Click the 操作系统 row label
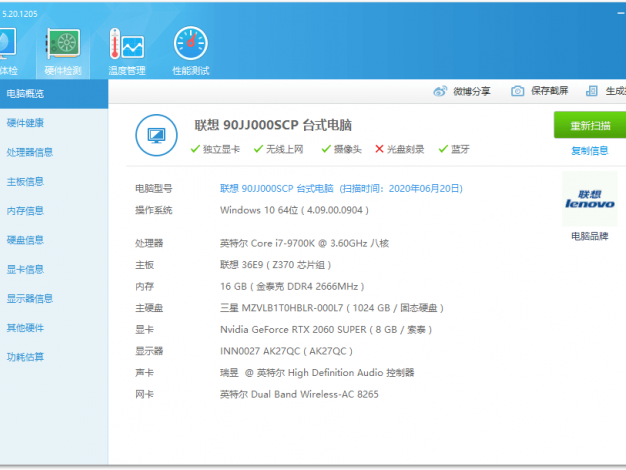Screen dimensions: 626x470 point(154,210)
